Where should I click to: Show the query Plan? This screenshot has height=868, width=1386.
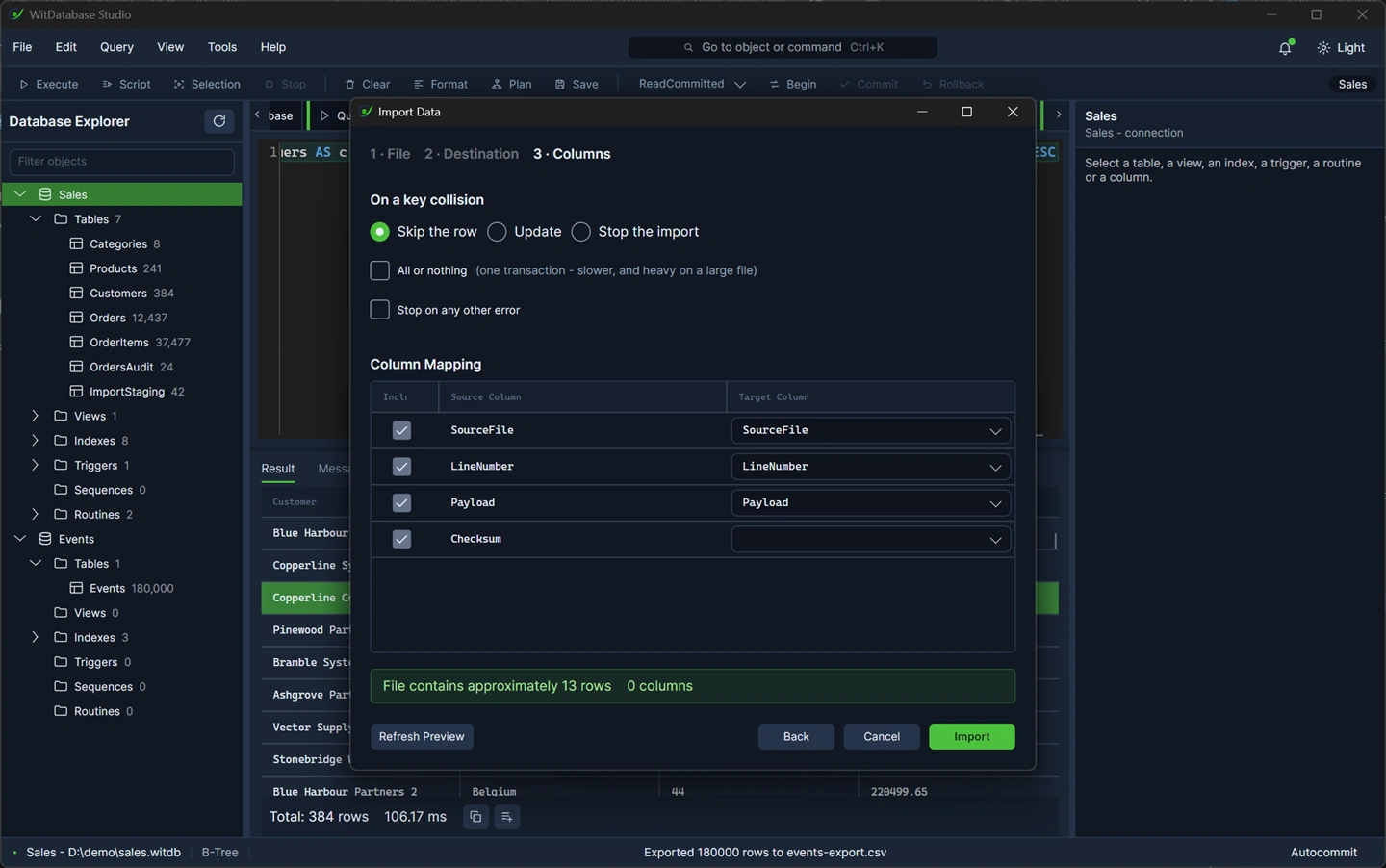pos(511,84)
